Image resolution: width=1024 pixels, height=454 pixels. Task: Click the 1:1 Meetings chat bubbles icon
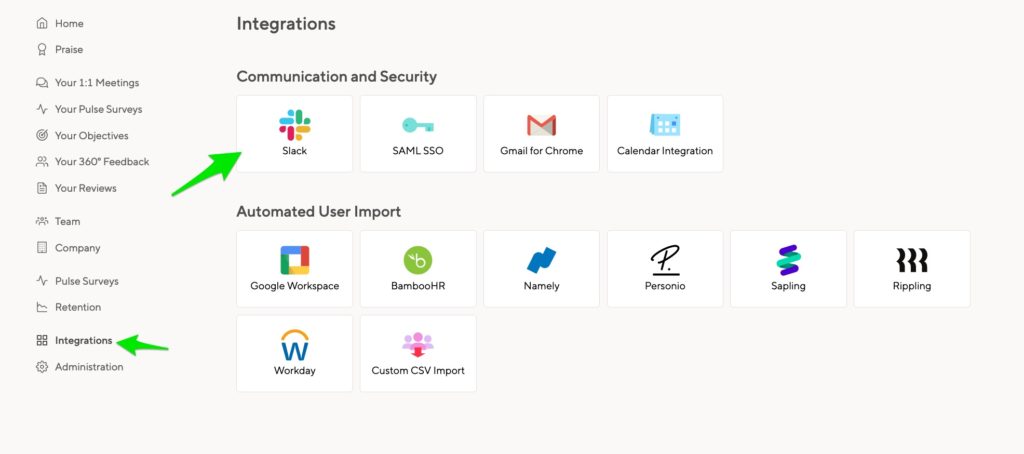click(x=42, y=83)
